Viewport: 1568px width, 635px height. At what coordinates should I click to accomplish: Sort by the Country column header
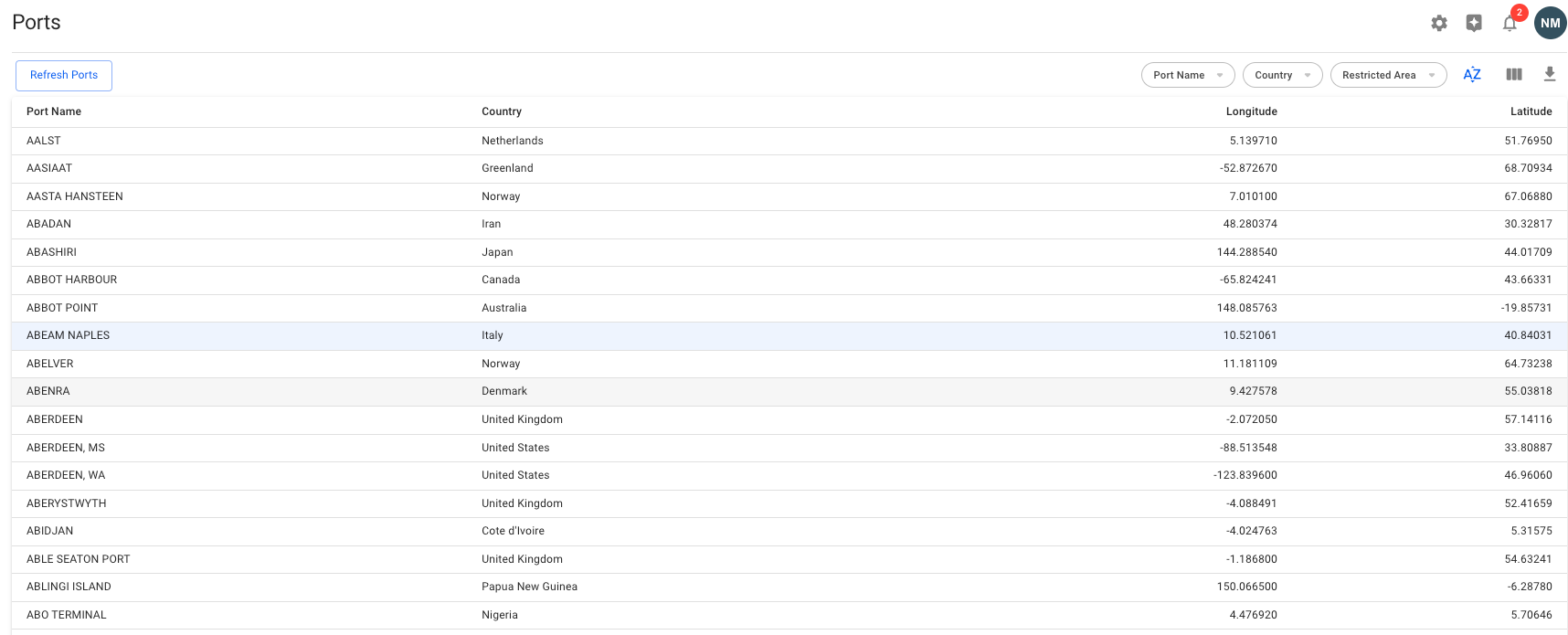click(502, 111)
